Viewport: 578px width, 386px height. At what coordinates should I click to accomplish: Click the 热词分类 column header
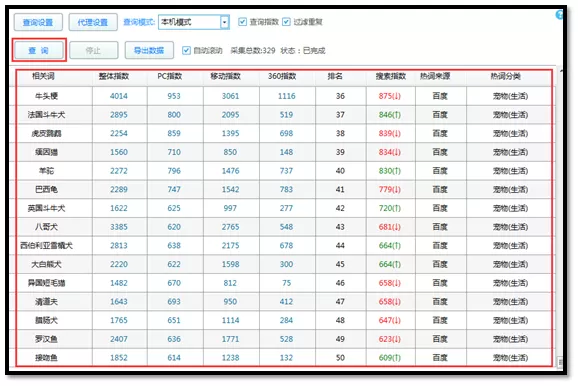point(505,76)
